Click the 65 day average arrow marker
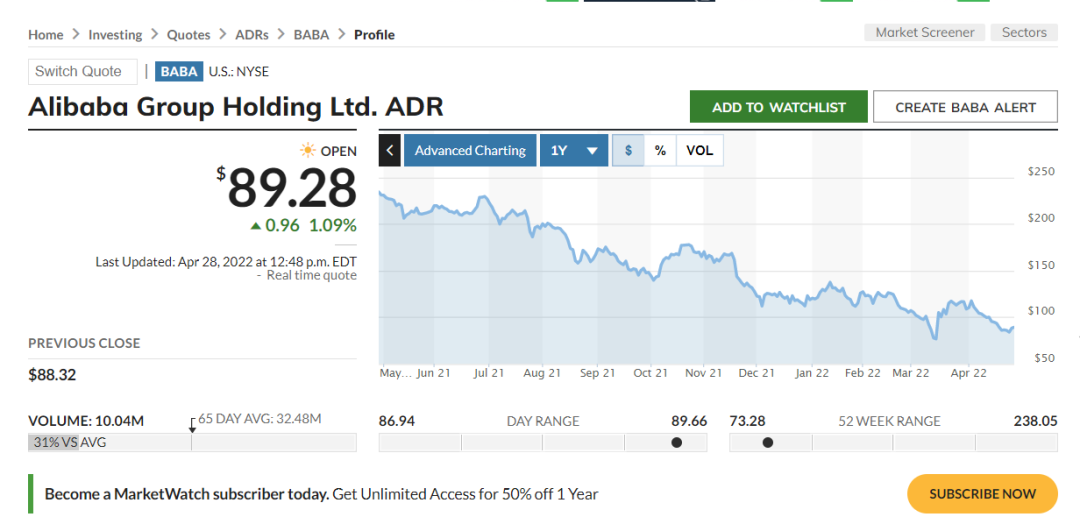 click(192, 425)
